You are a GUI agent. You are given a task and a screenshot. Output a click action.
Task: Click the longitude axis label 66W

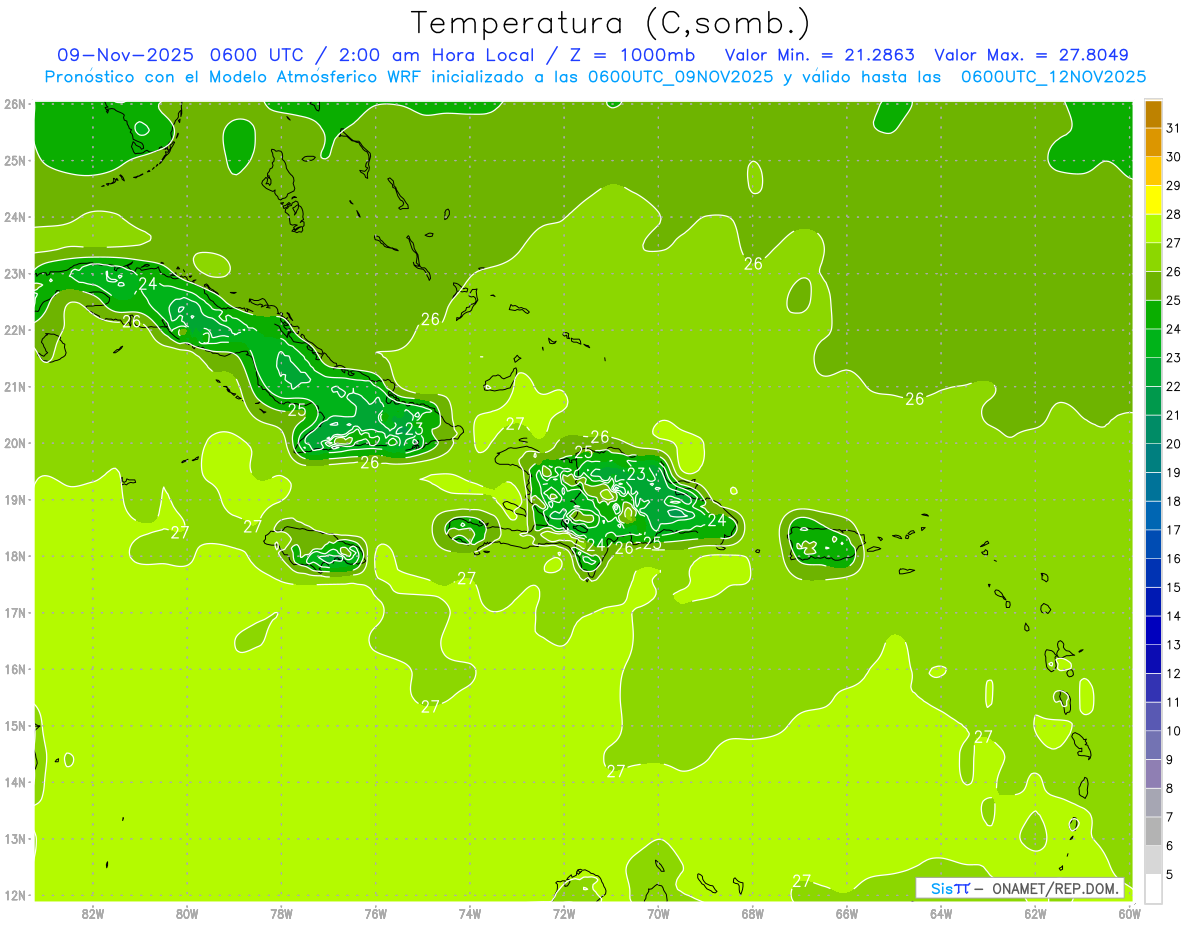(847, 913)
